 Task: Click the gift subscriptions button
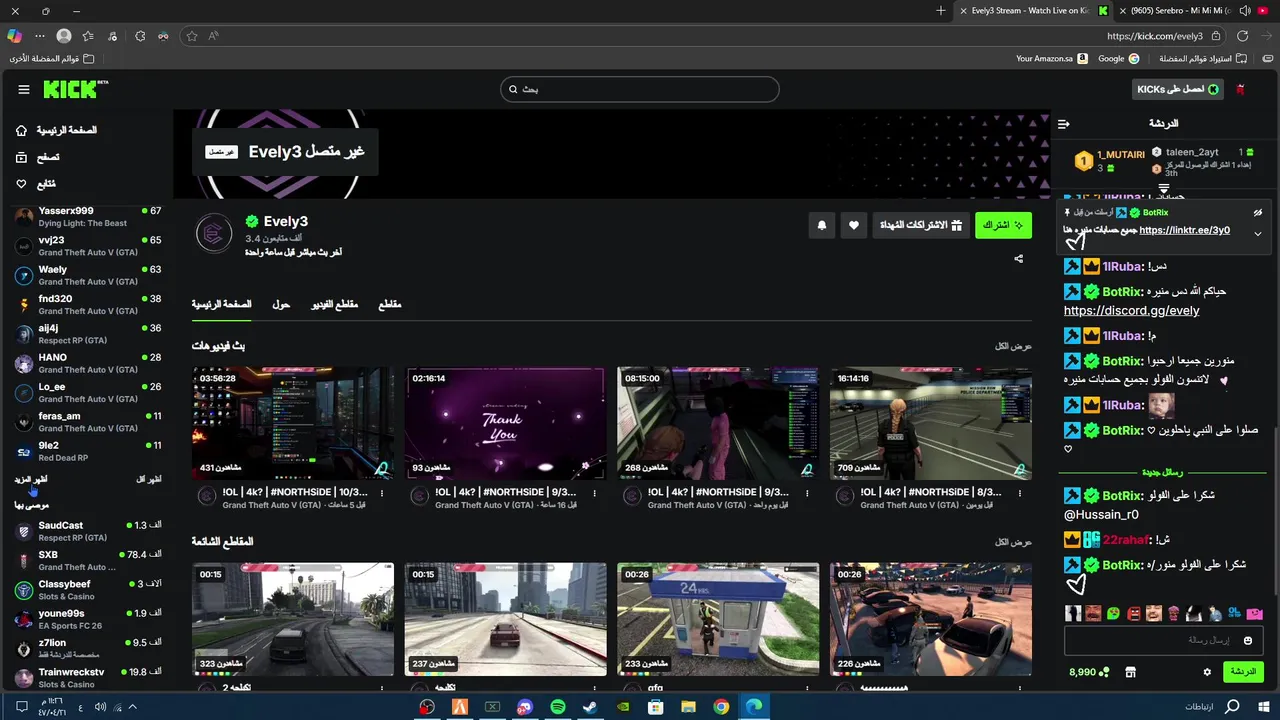(x=920, y=226)
